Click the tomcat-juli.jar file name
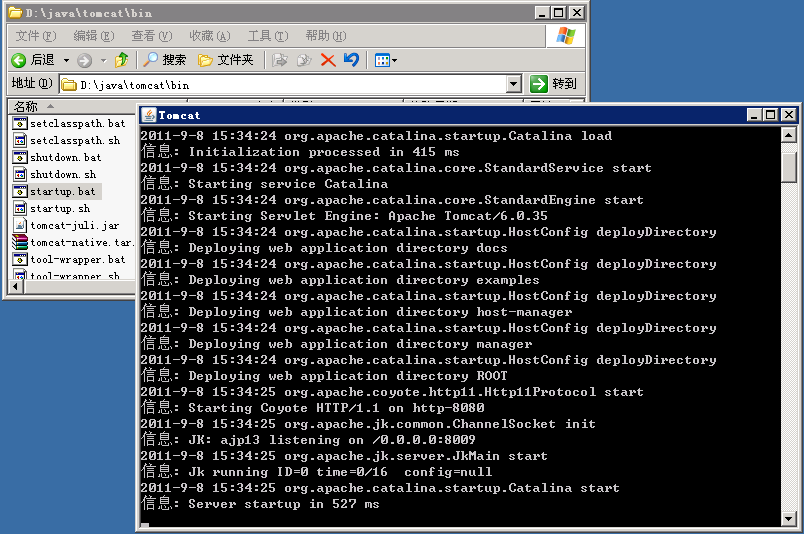The width and height of the screenshot is (804, 534). pyautogui.click(x=74, y=225)
